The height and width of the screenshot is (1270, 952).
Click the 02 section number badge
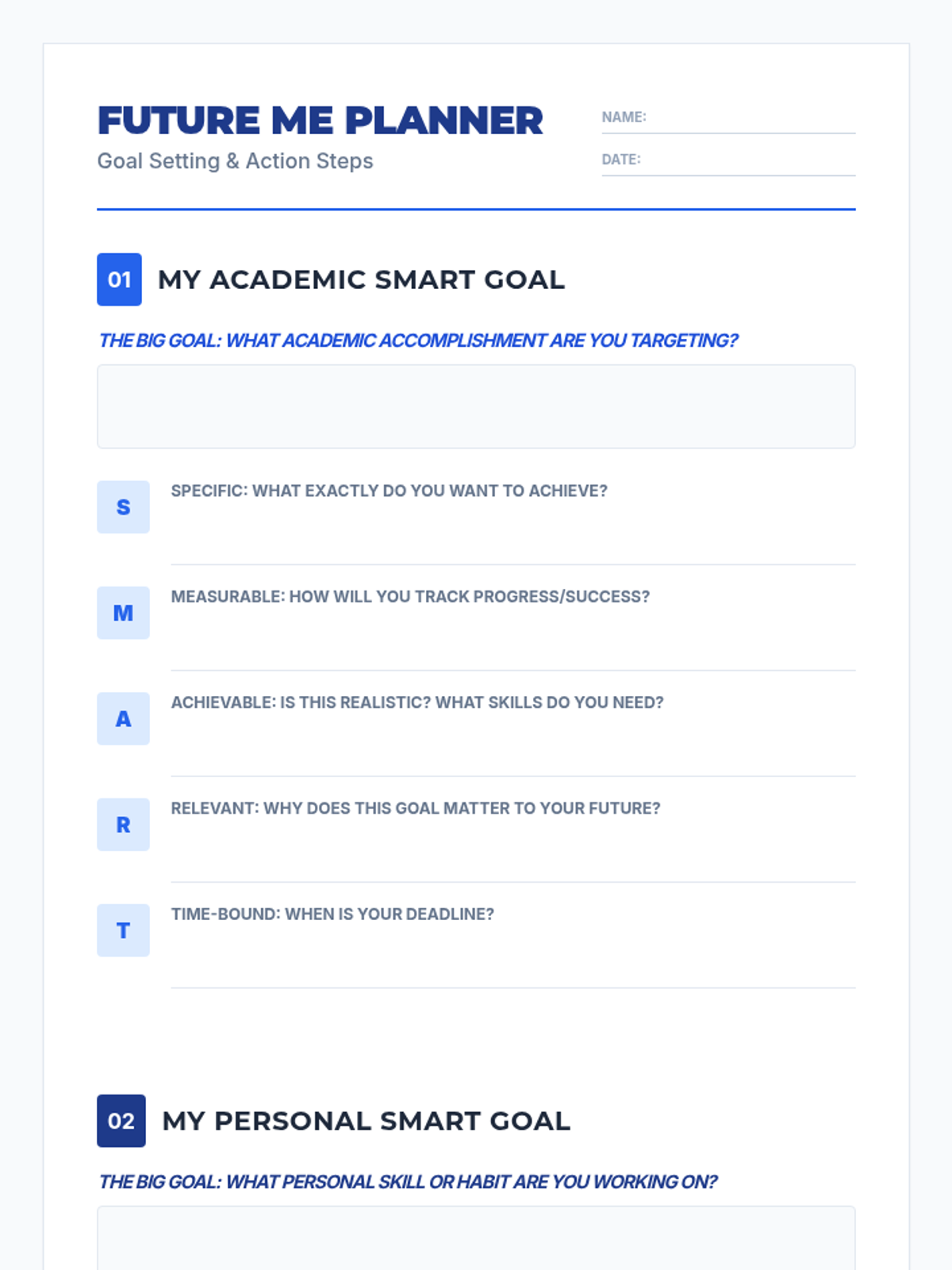coord(121,1121)
